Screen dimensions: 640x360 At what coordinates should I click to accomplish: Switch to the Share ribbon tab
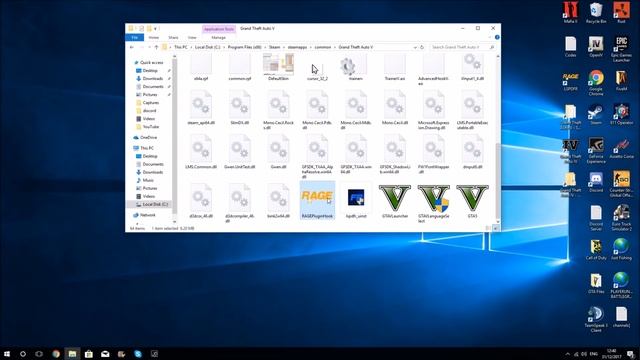[x=173, y=38]
